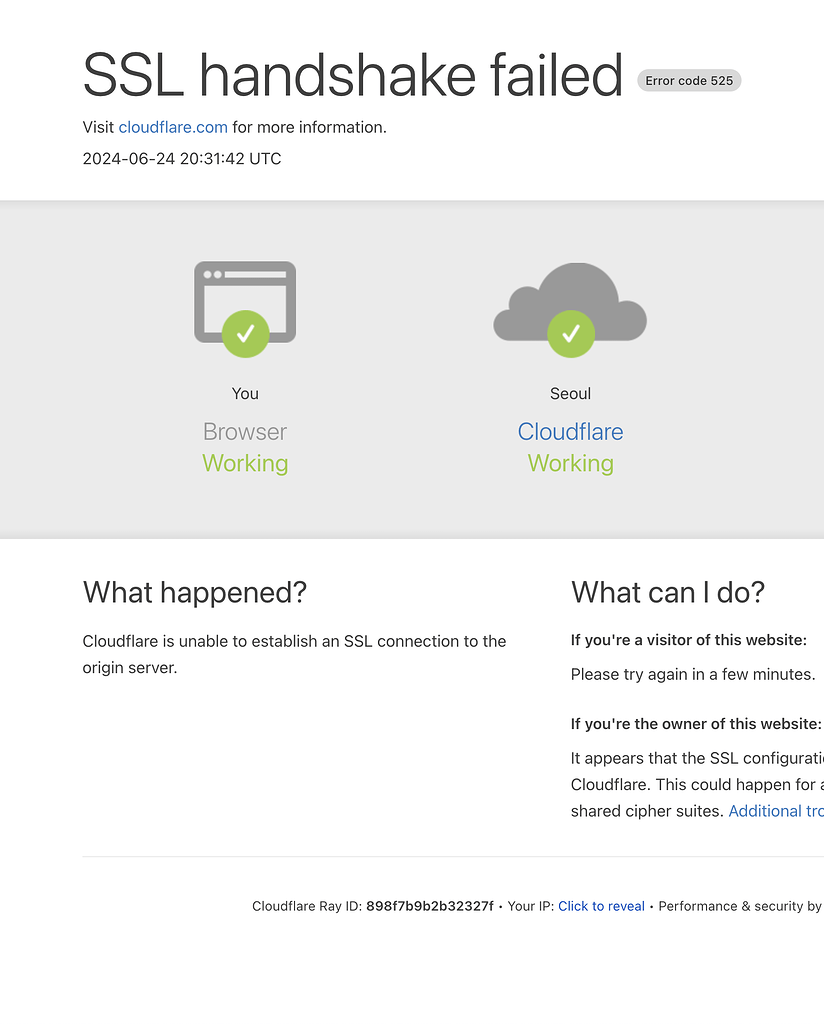Select the Error code 525 badge
Viewport: 824px width, 1024px height.
pyautogui.click(x=689, y=80)
